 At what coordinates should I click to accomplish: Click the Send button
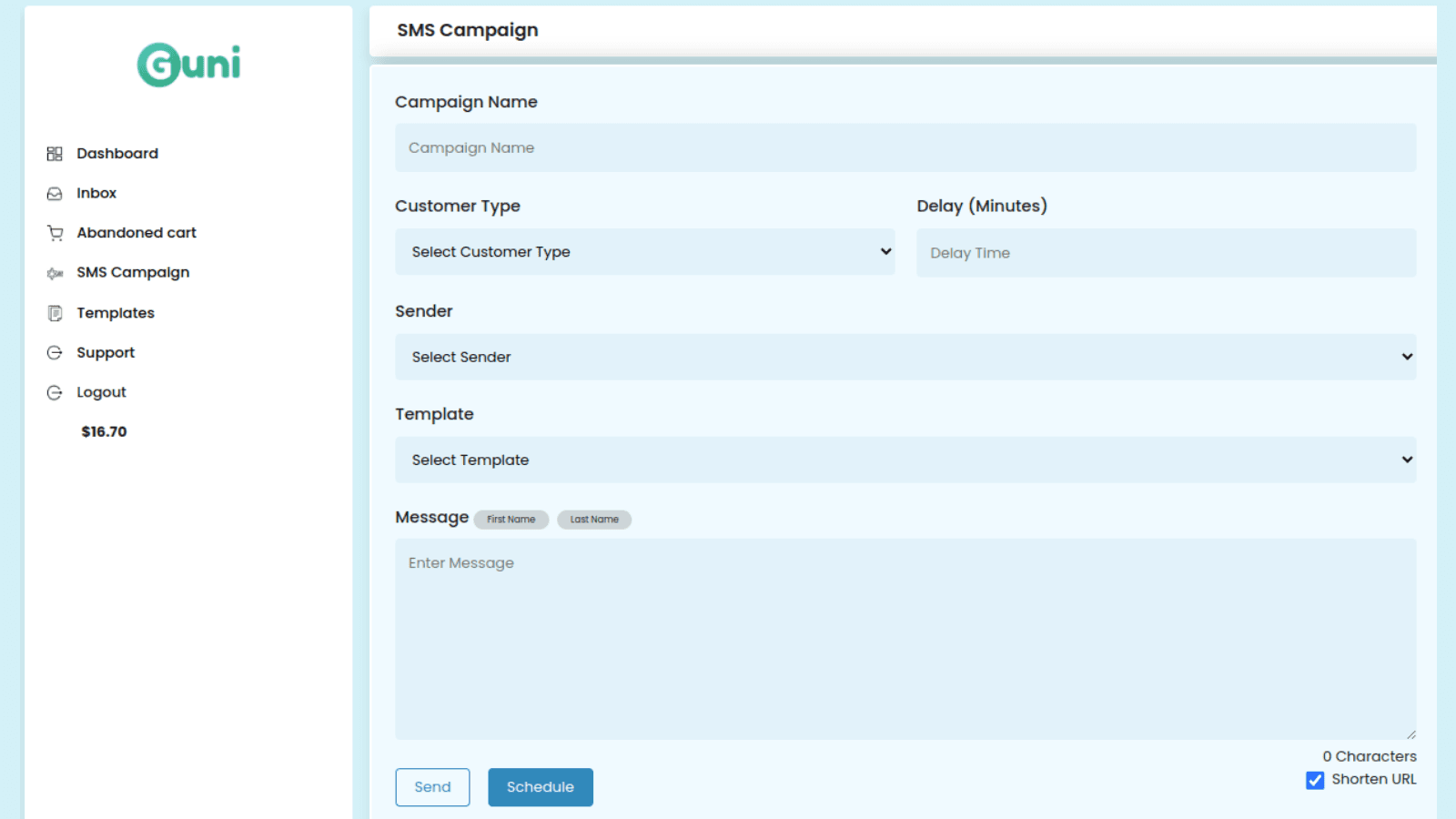tap(432, 786)
